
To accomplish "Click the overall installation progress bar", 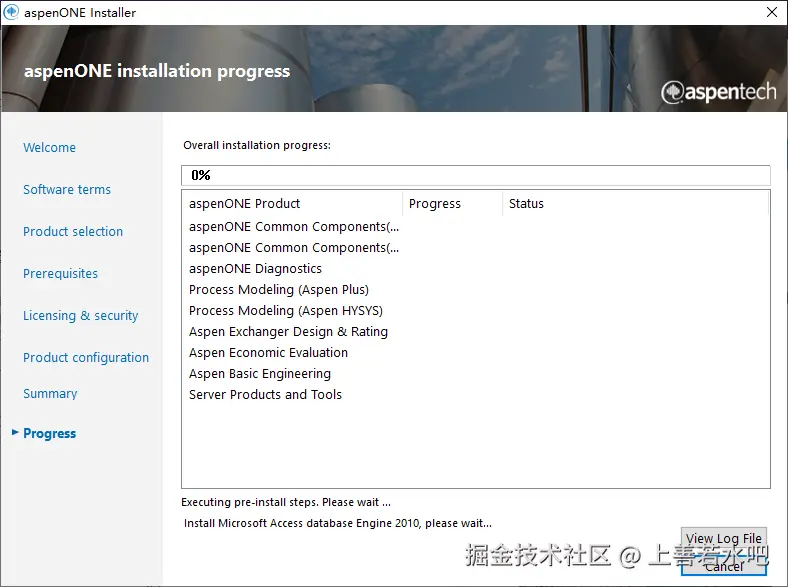I will 475,175.
